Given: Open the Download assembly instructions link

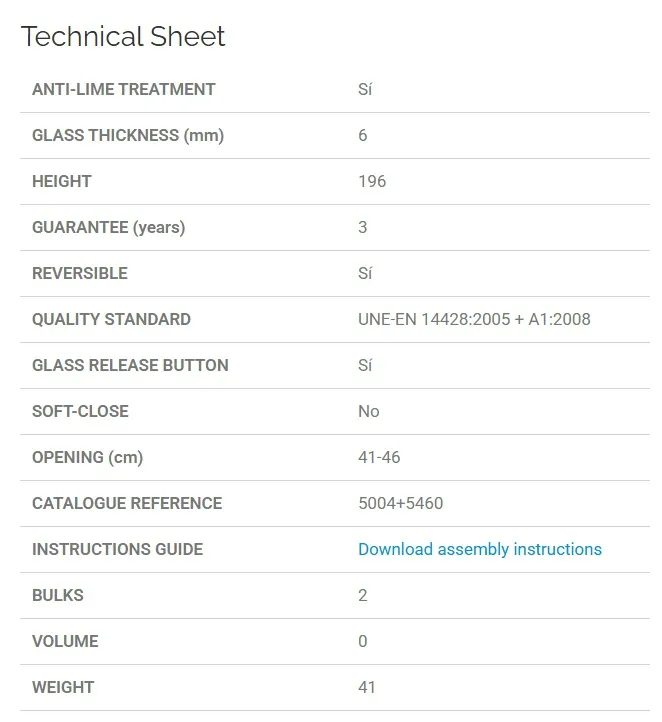Looking at the screenshot, I should tap(480, 549).
